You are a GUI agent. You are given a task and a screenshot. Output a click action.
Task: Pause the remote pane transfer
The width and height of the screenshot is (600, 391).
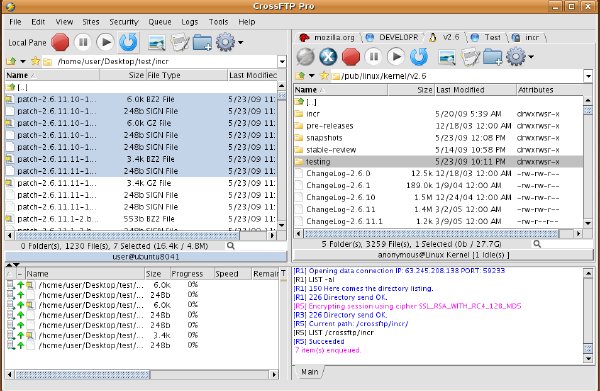pos(373,57)
